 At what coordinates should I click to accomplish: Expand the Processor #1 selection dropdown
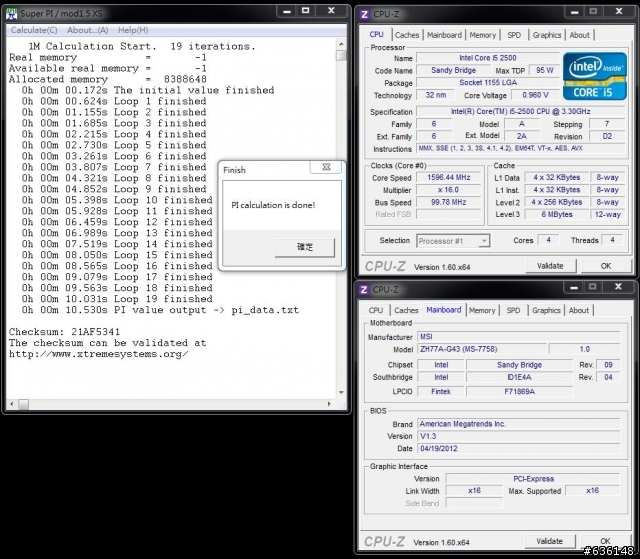[484, 241]
